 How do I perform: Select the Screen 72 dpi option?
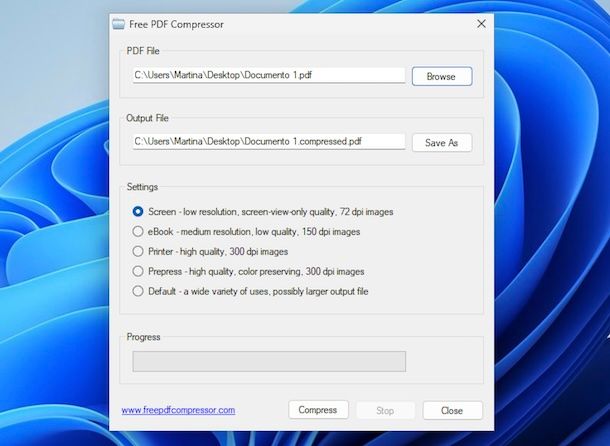click(263, 212)
